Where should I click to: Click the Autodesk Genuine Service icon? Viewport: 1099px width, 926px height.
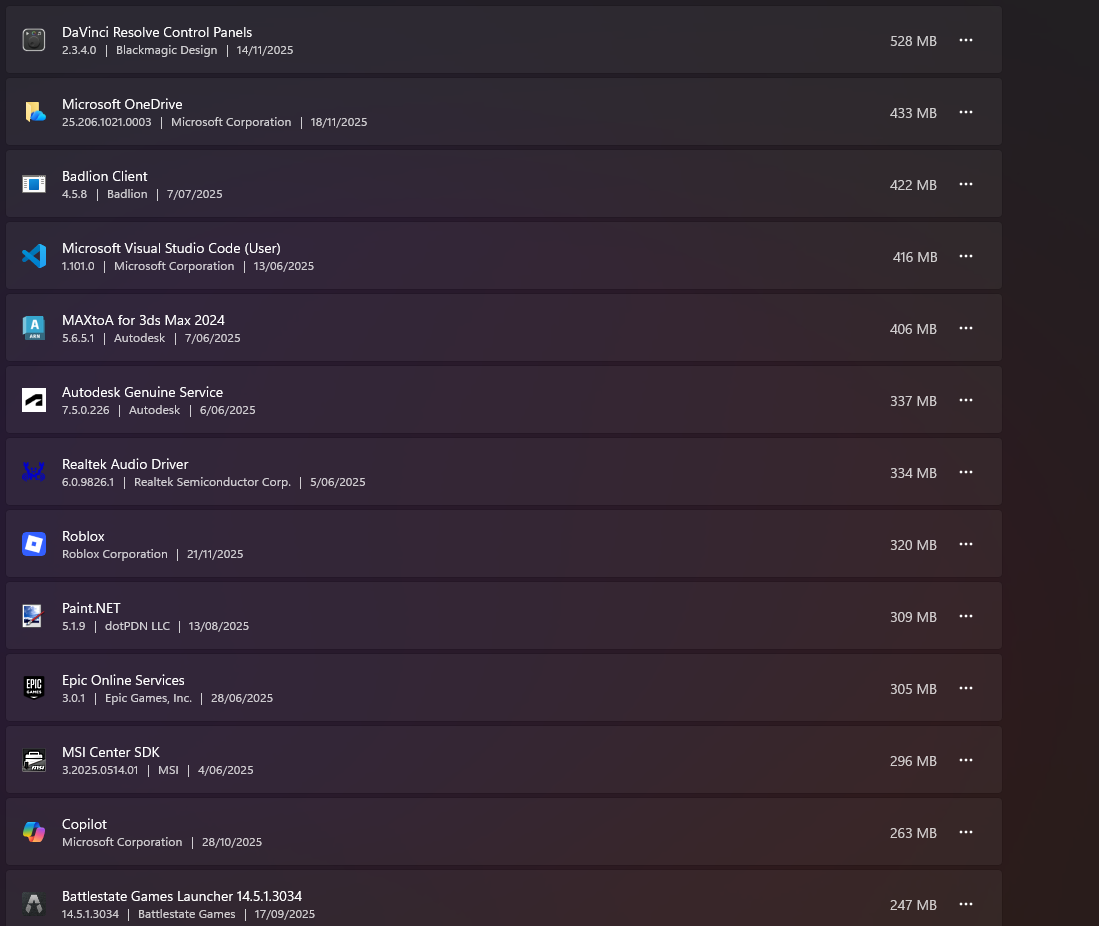pyautogui.click(x=34, y=400)
